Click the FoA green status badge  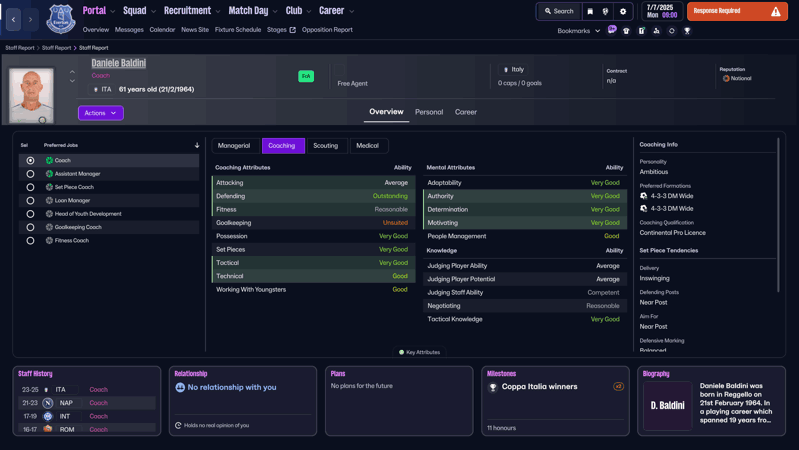point(306,76)
